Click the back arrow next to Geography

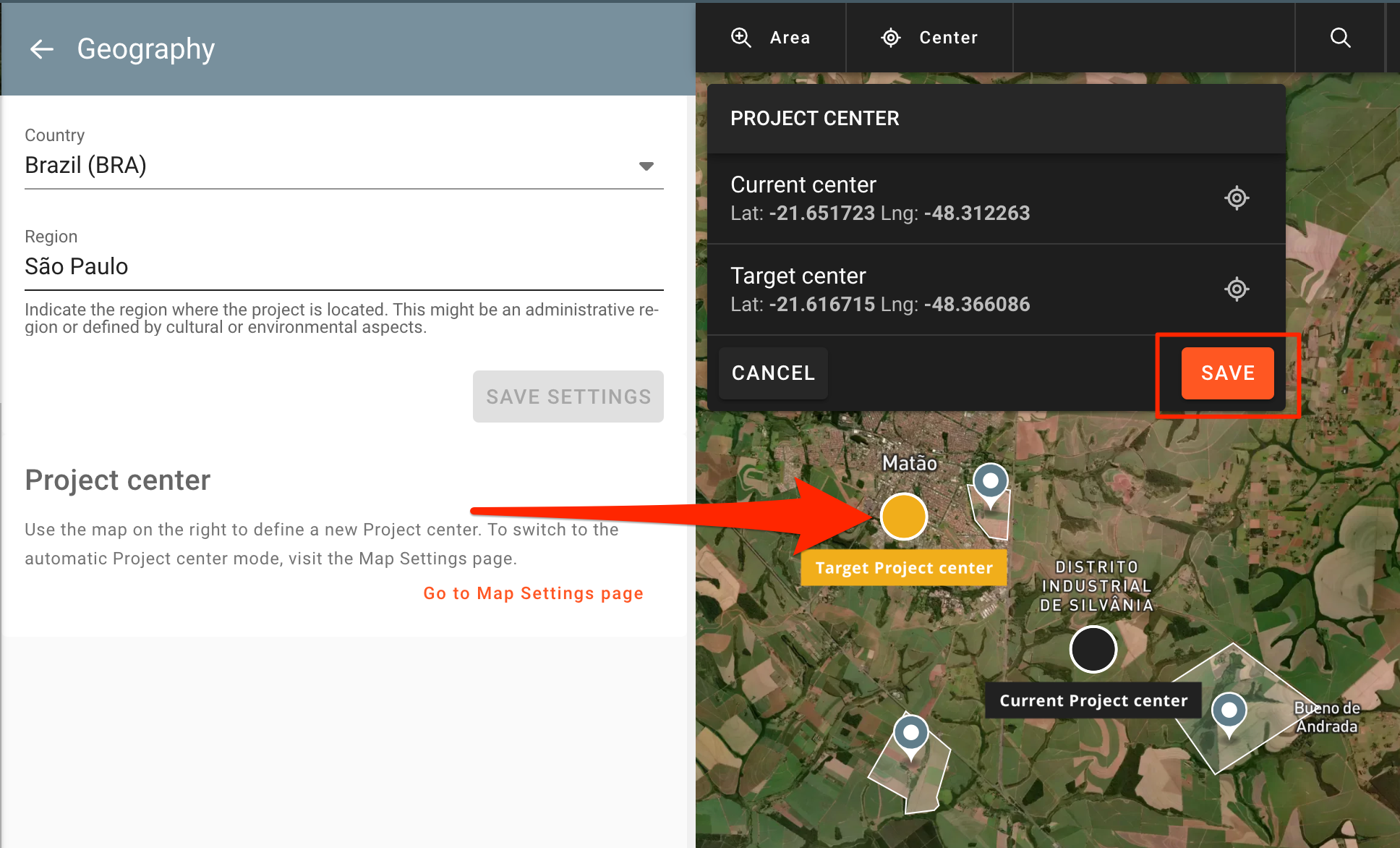(42, 49)
